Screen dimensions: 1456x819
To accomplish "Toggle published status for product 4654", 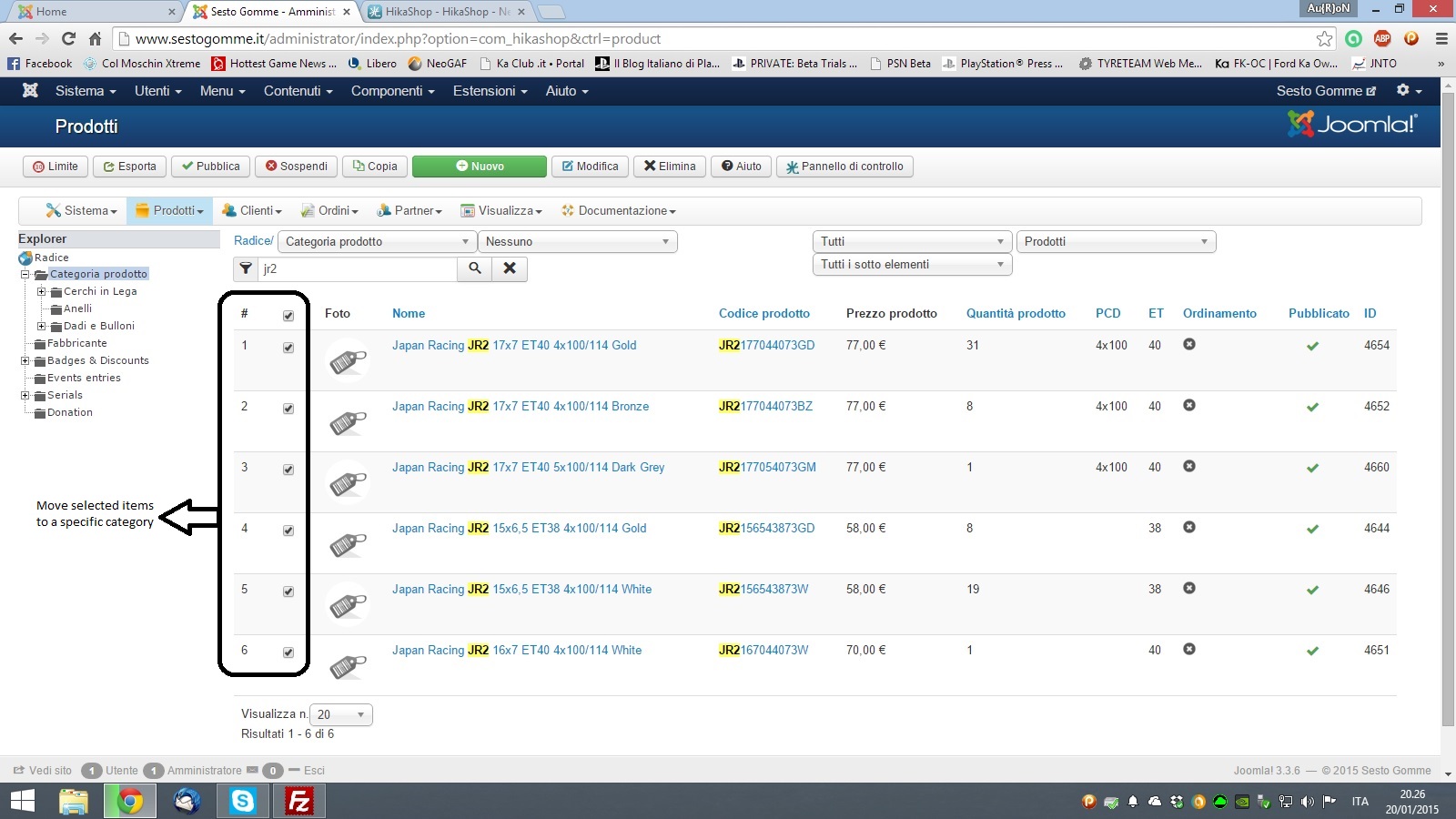I will coord(1312,346).
